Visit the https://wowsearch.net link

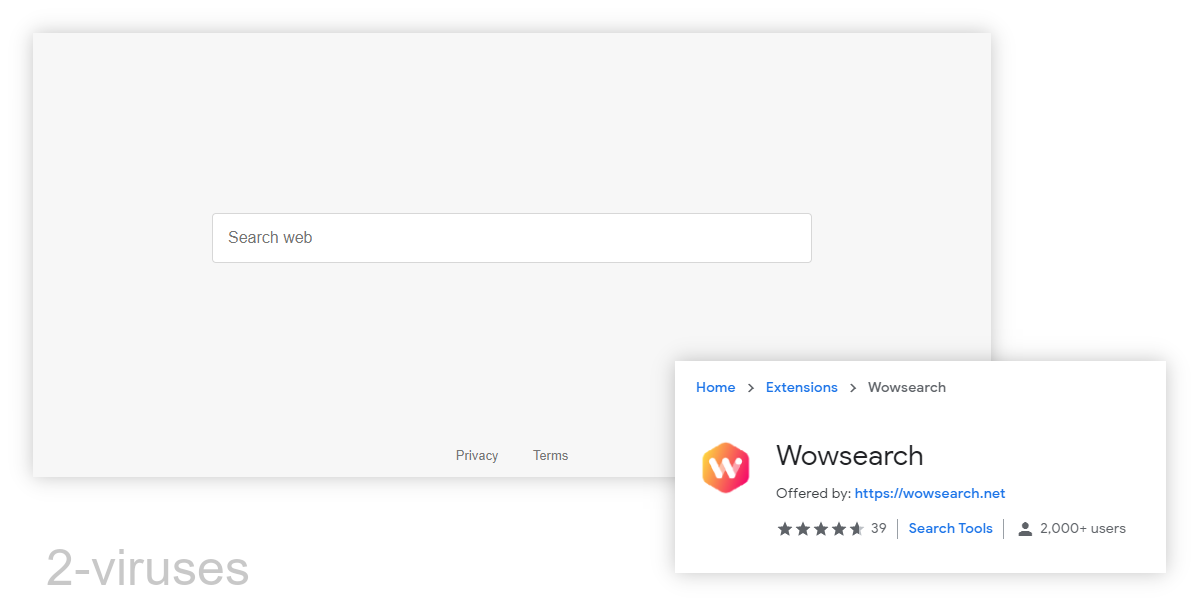pyautogui.click(x=929, y=493)
